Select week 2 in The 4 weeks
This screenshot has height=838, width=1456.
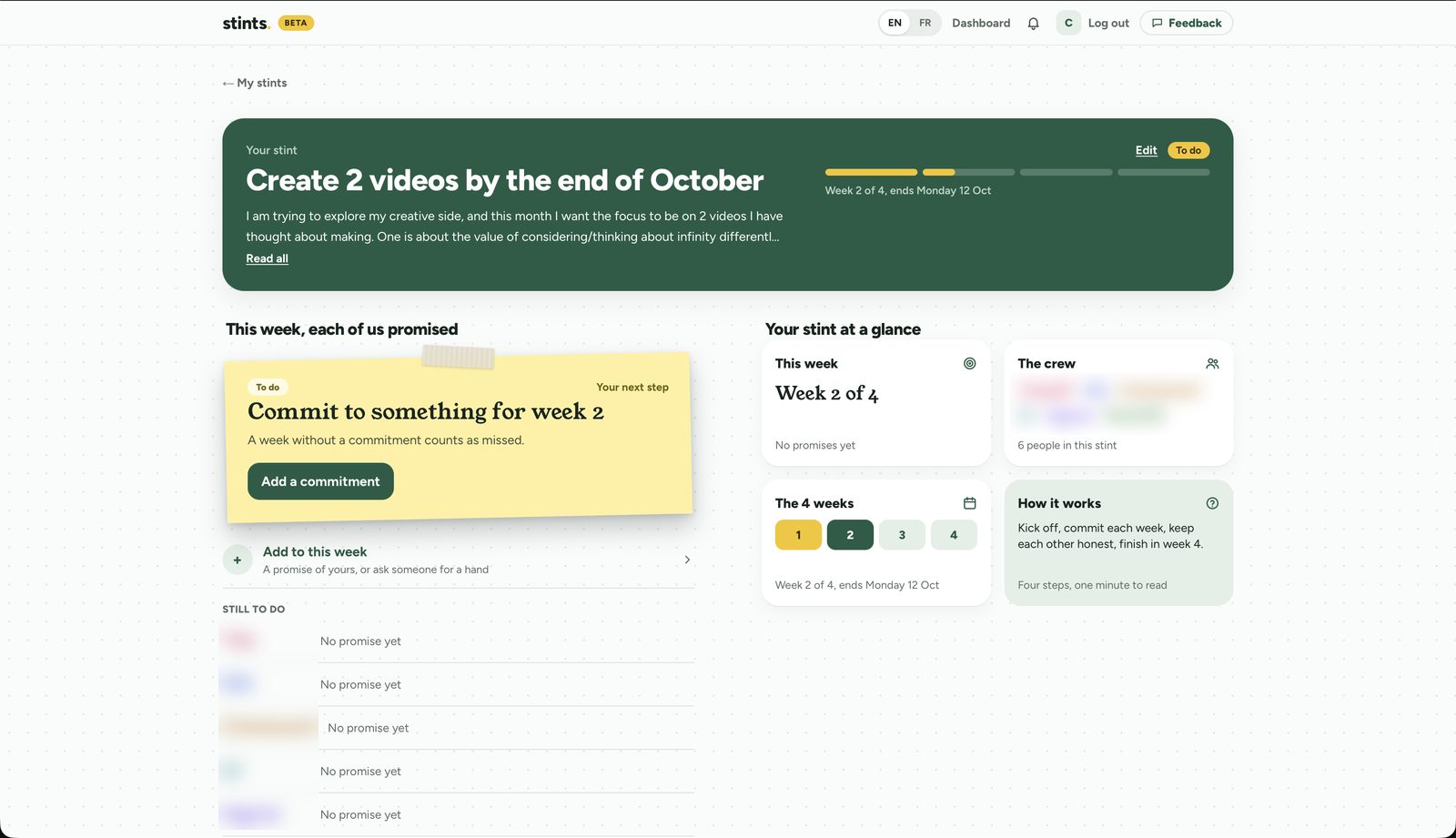pyautogui.click(x=850, y=535)
